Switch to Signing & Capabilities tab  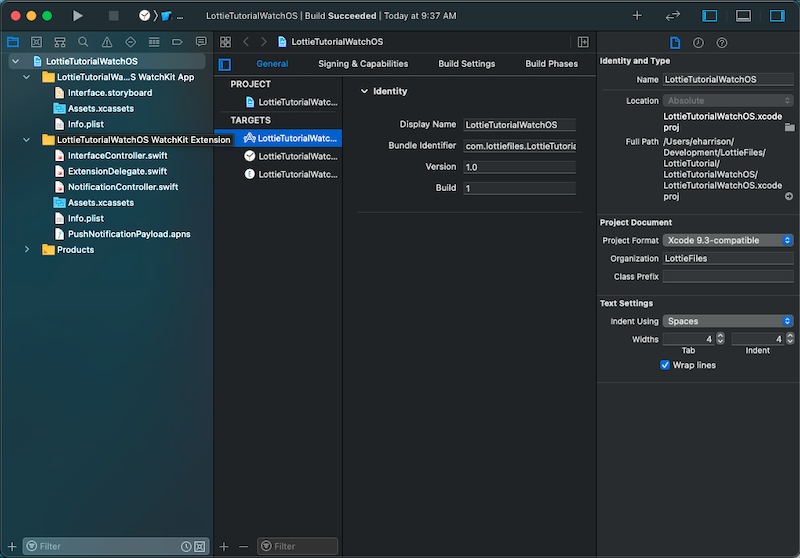pos(363,64)
